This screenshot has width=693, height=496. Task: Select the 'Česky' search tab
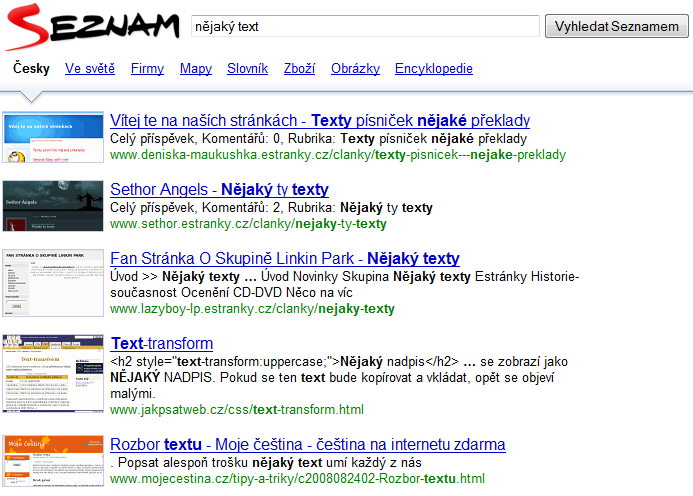(x=31, y=69)
